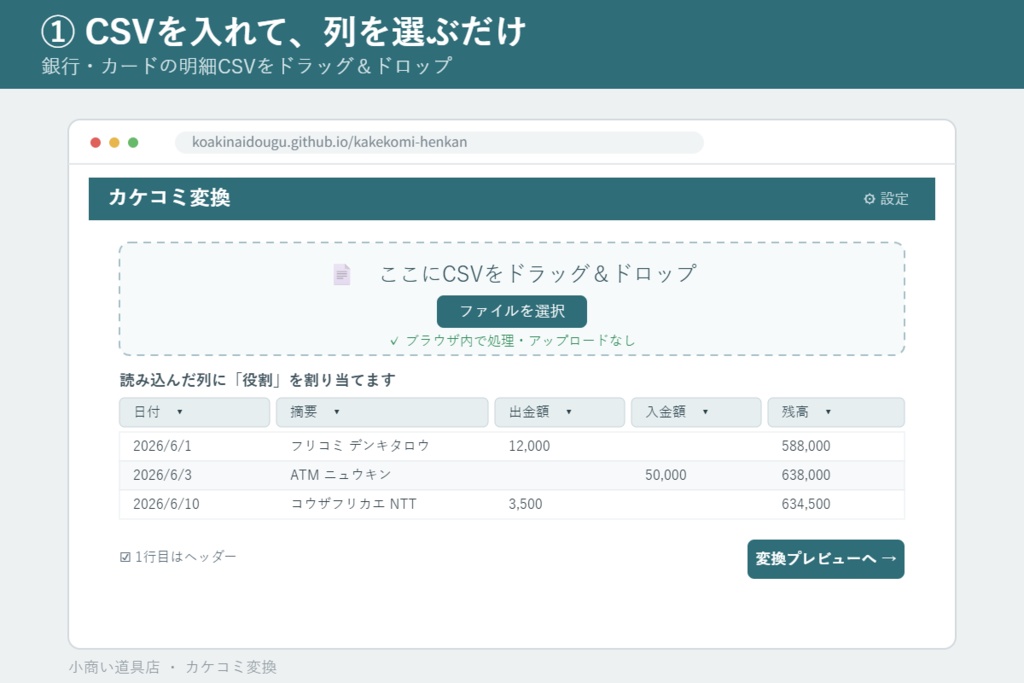
Task: Open the 設定 gear settings
Action: 886,199
